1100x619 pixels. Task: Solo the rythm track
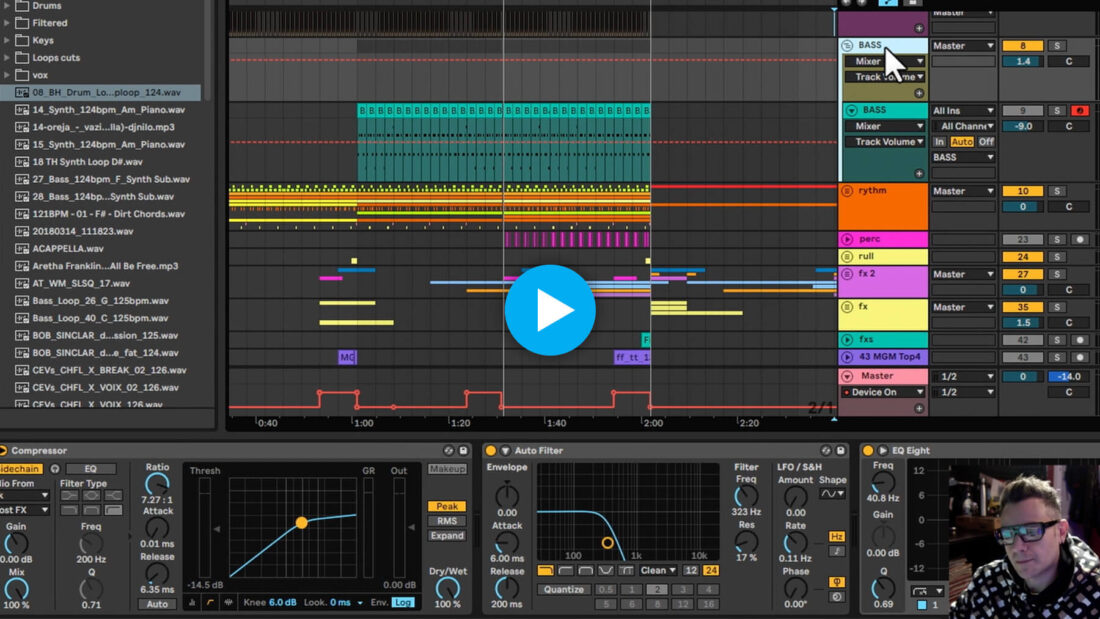(1057, 191)
